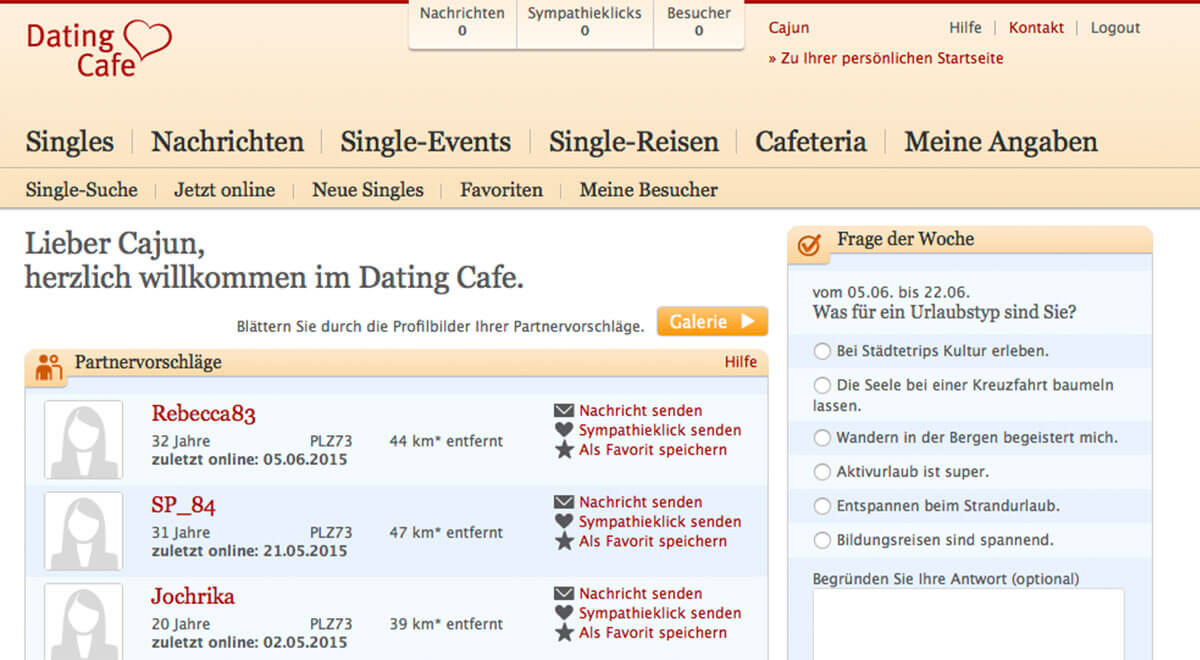
Task: Select 'Entspannen beim Strandurlaub' option
Action: [822, 506]
